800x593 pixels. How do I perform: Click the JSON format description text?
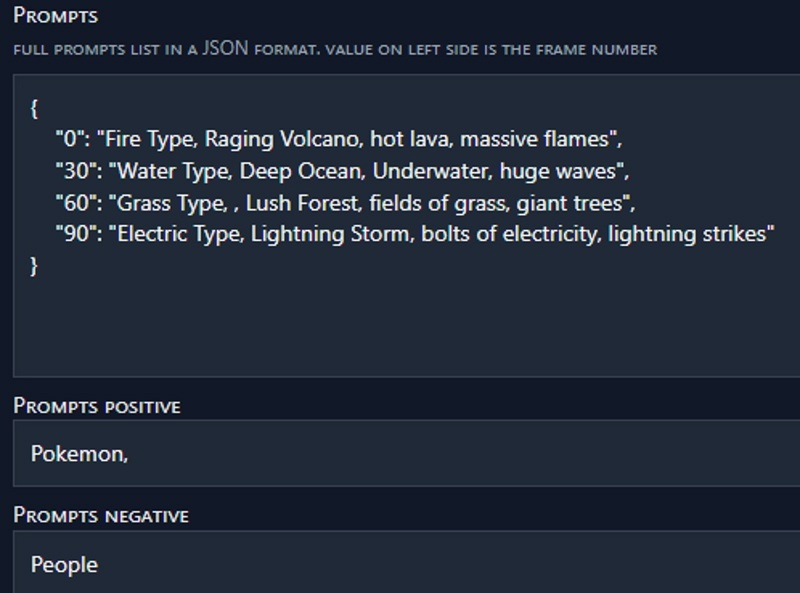(x=335, y=49)
